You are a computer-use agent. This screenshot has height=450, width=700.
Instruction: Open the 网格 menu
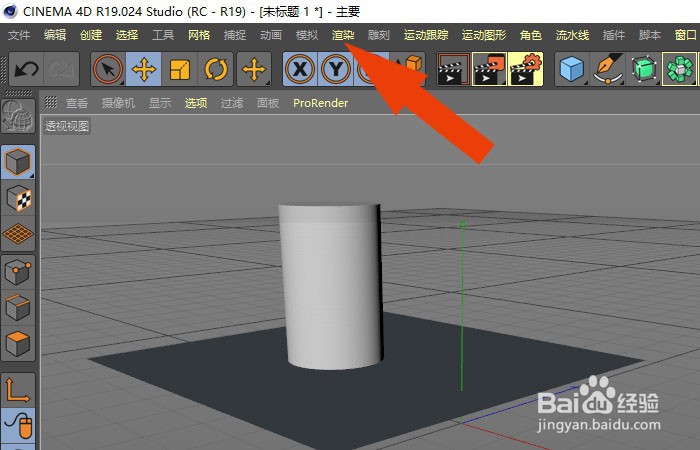pyautogui.click(x=199, y=35)
